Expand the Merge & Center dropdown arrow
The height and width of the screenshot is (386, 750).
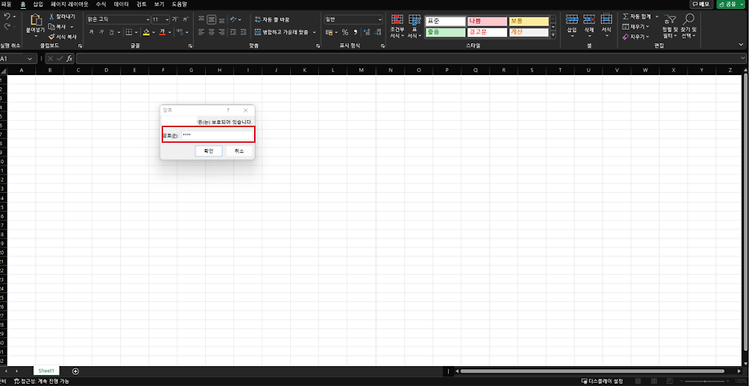coord(314,32)
